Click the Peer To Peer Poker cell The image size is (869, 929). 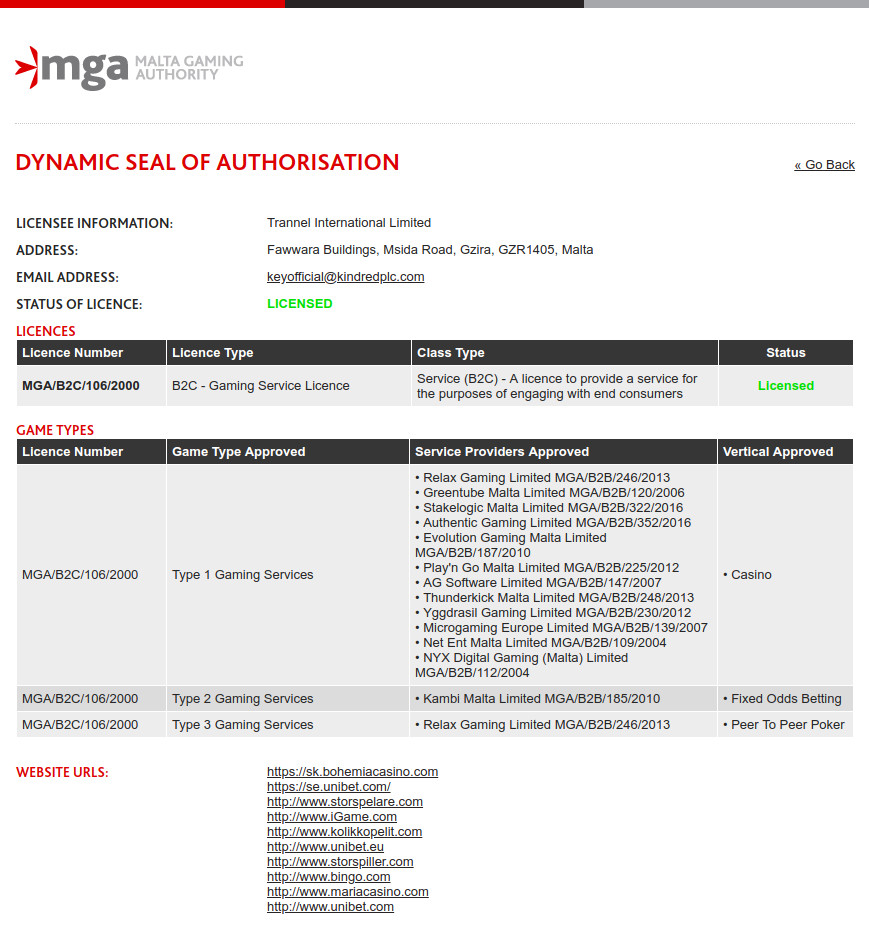coord(784,725)
